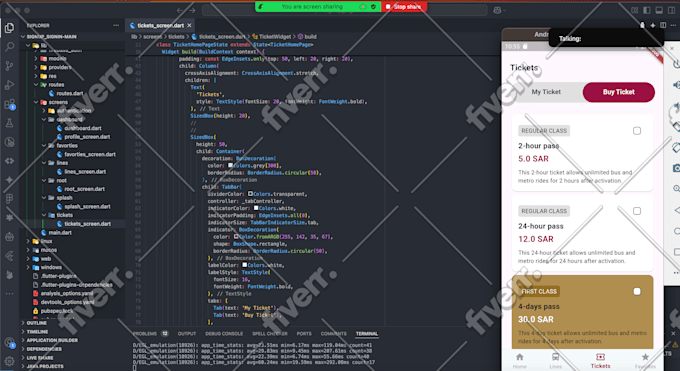Click the emulator back triangle button
Image resolution: width=680 pixels, height=371 pixels.
[x=676, y=210]
